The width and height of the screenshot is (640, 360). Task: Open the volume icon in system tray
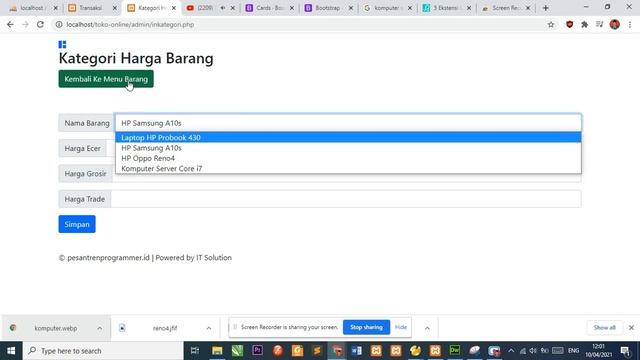[x=533, y=351]
